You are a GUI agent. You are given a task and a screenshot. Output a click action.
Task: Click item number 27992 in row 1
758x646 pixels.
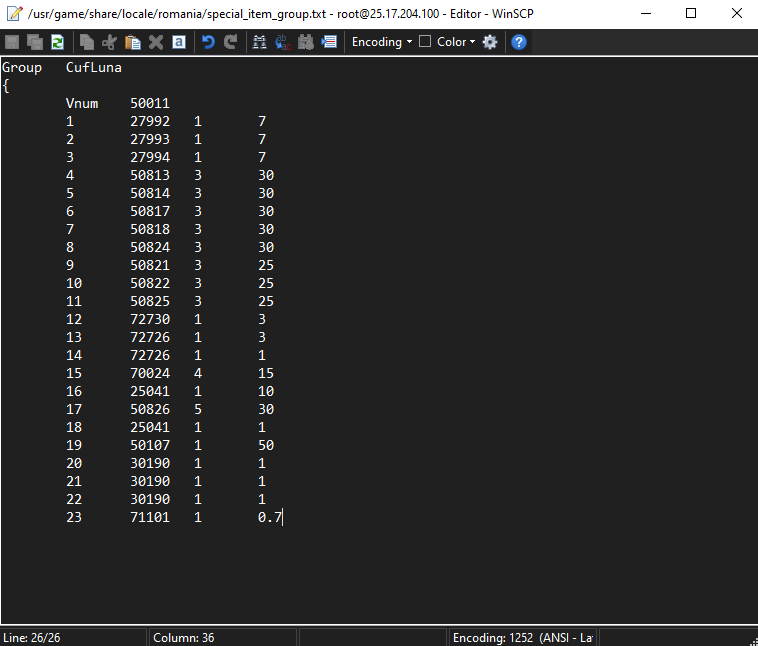[150, 121]
